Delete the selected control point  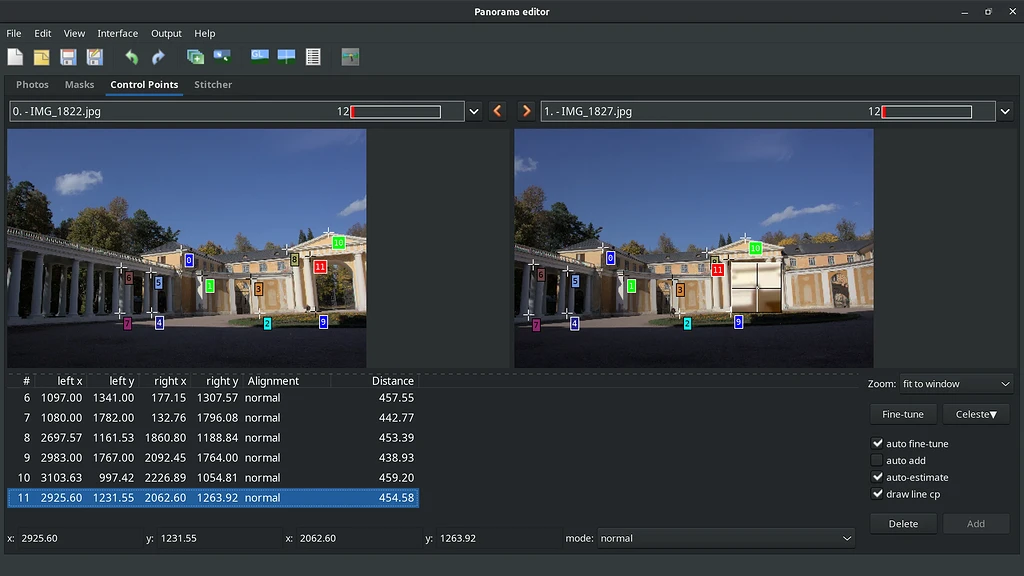click(x=903, y=524)
